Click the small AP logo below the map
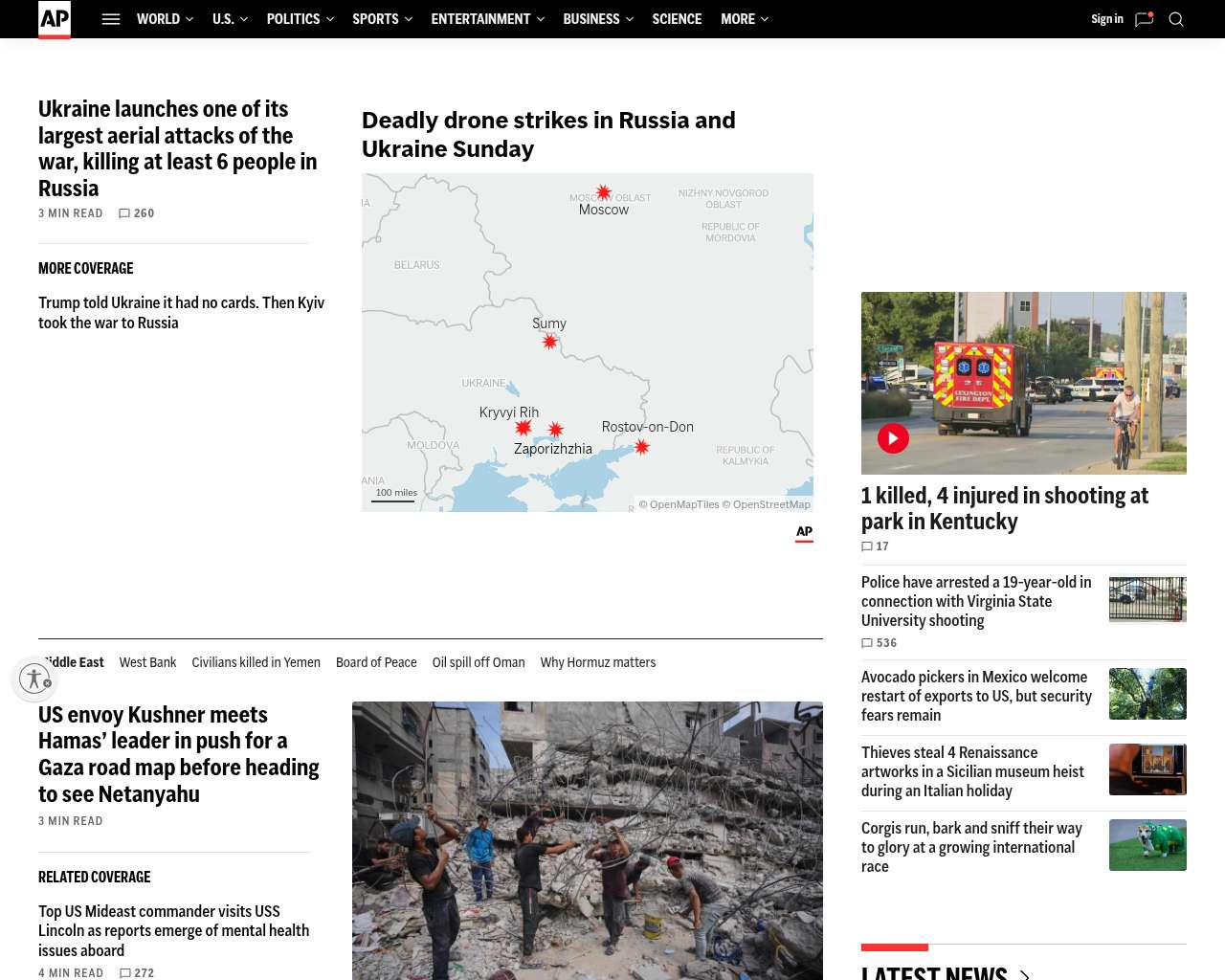 point(804,533)
